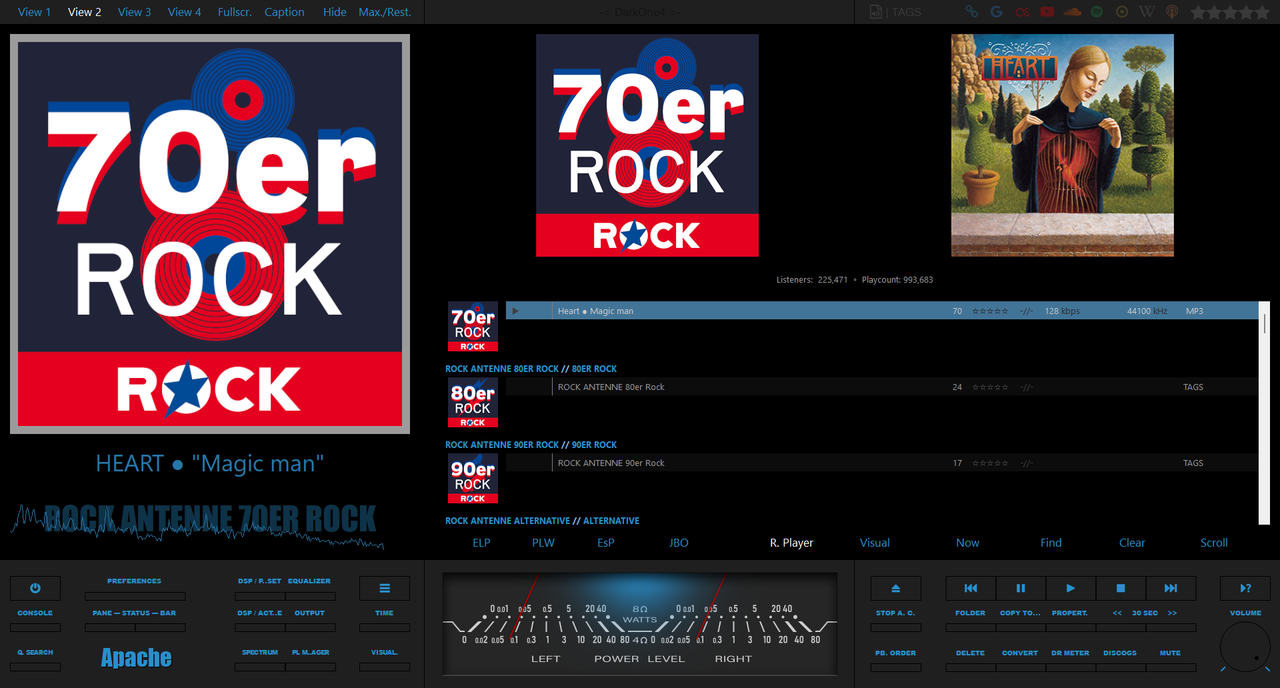The height and width of the screenshot is (688, 1280).
Task: Click Max./Rest. in top bar
Action: coord(385,12)
